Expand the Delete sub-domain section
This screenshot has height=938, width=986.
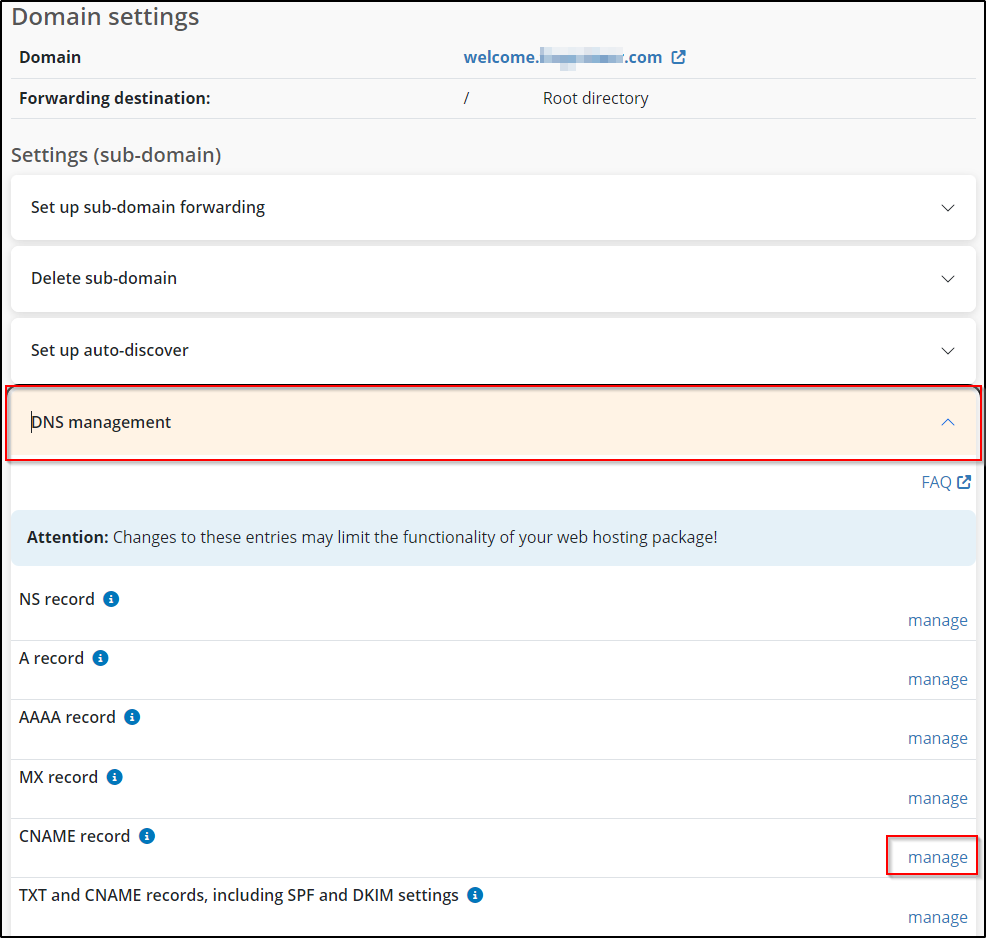[x=948, y=279]
